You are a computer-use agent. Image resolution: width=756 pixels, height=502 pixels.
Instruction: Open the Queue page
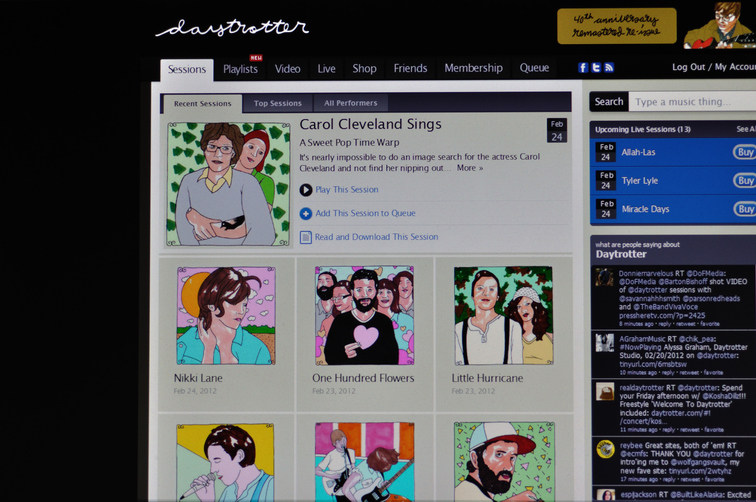tap(534, 68)
